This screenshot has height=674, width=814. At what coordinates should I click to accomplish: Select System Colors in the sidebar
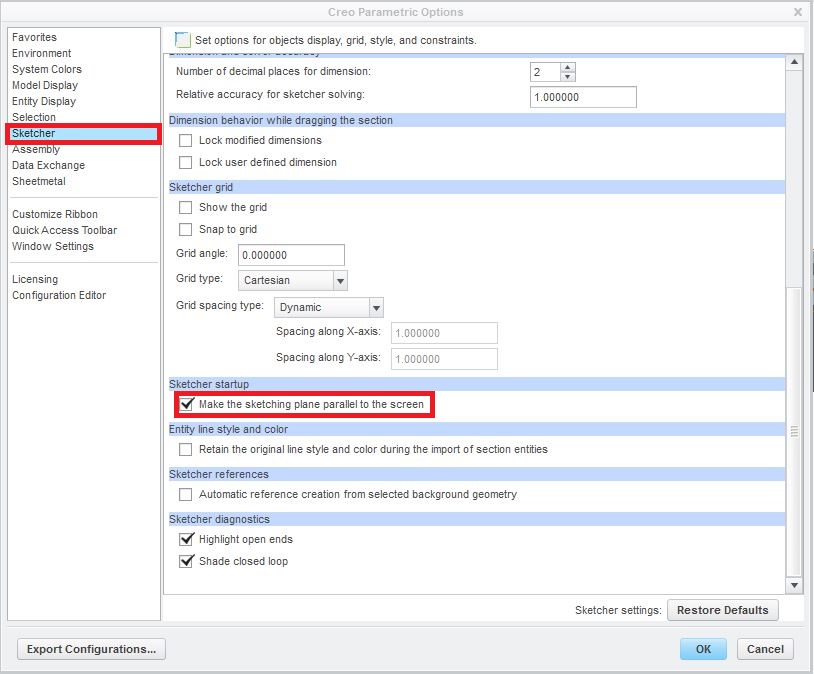point(47,69)
